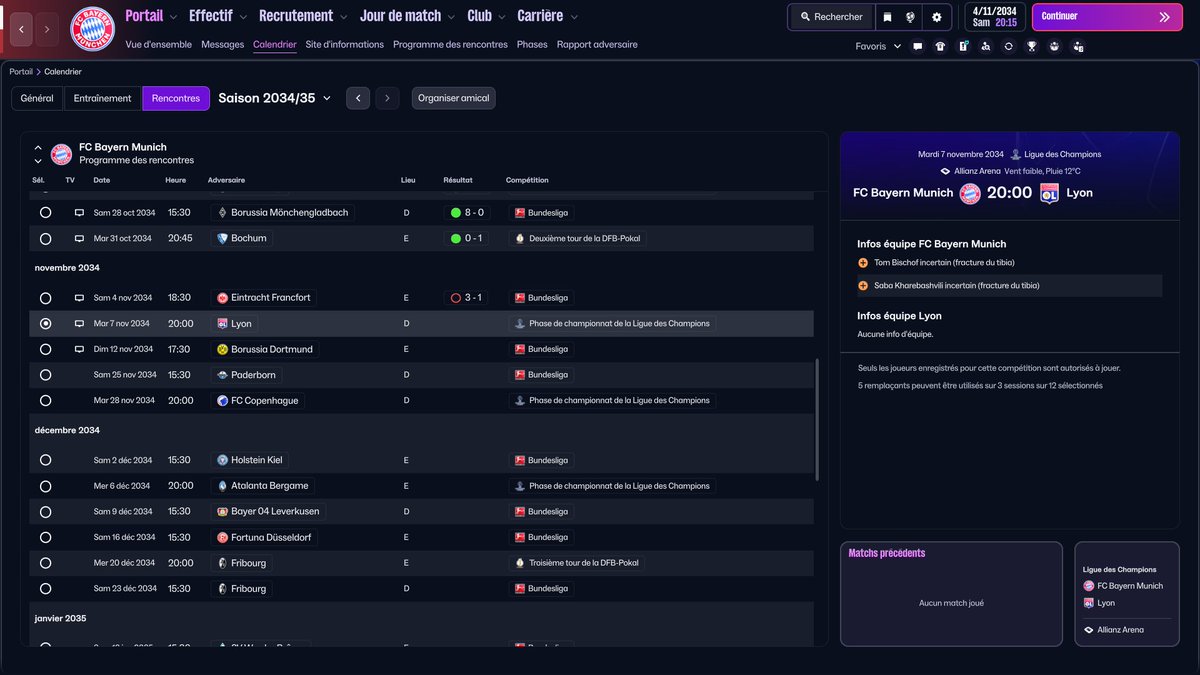Select the radio button for the Eintracht Francfort match
Viewport: 1200px width, 675px height.
coord(45,298)
